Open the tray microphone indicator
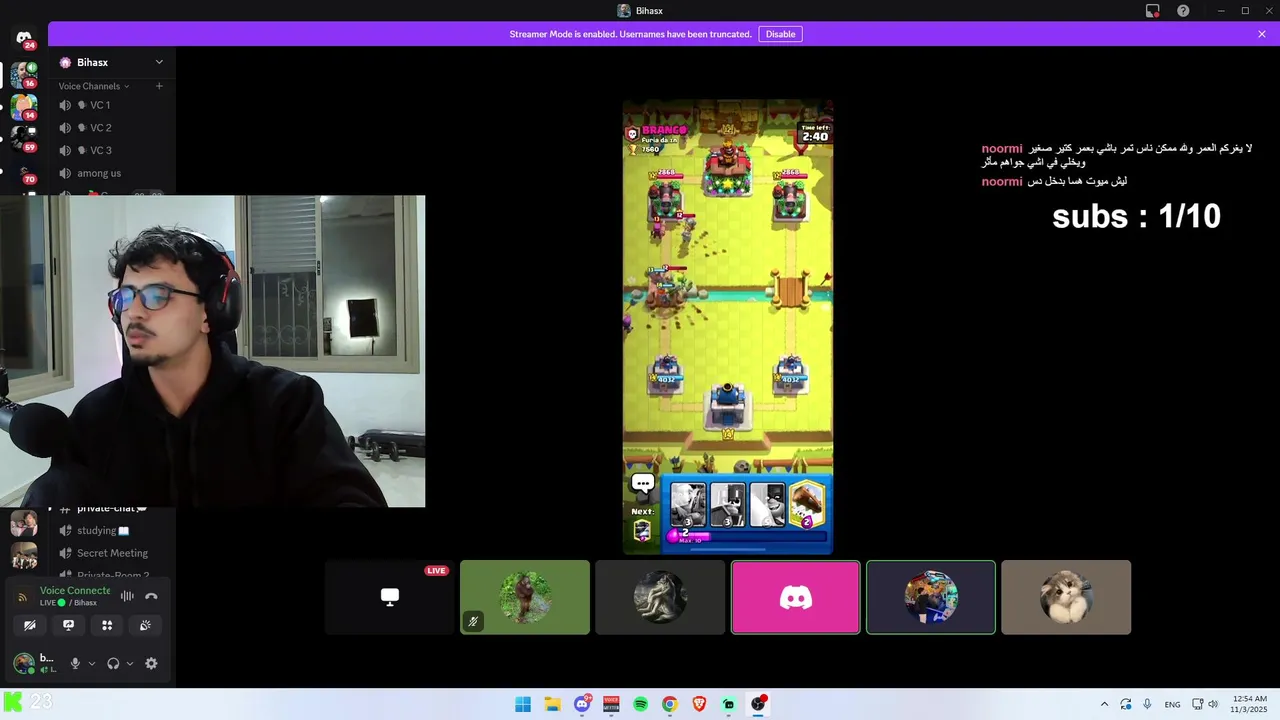Viewport: 1280px width, 720px height. [x=1147, y=704]
